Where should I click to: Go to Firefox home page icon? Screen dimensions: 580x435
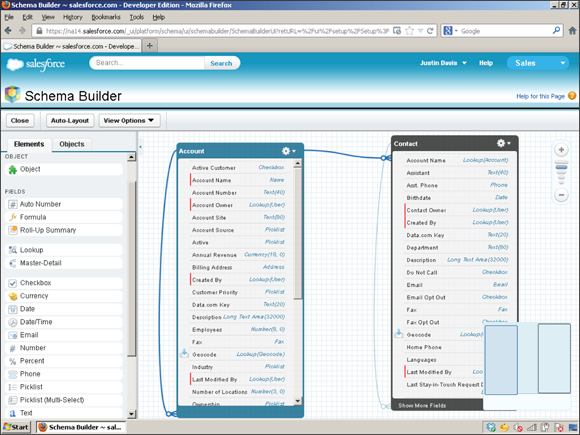572,31
